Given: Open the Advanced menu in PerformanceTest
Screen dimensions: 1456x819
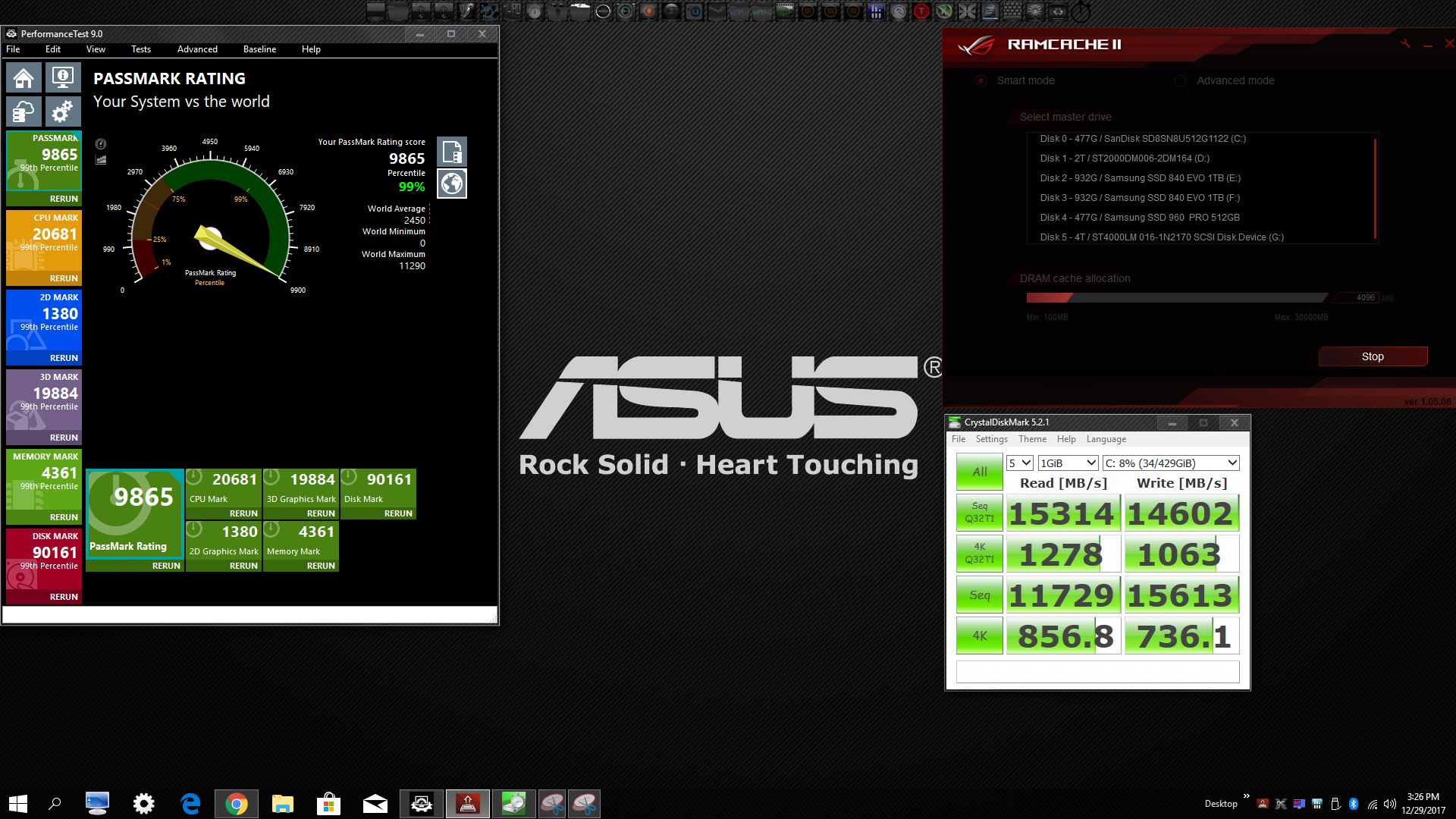Looking at the screenshot, I should pos(197,49).
